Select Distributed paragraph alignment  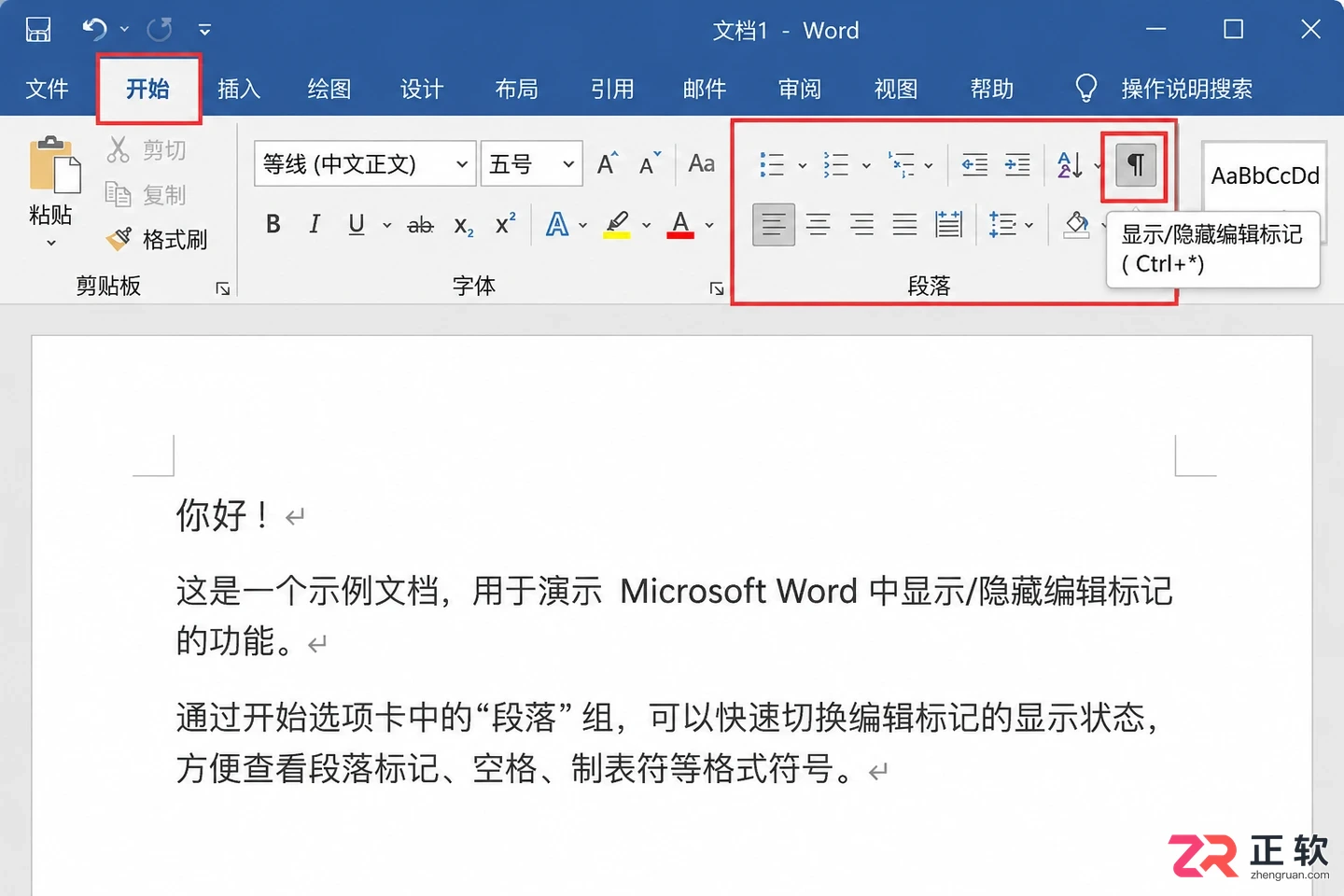[948, 224]
